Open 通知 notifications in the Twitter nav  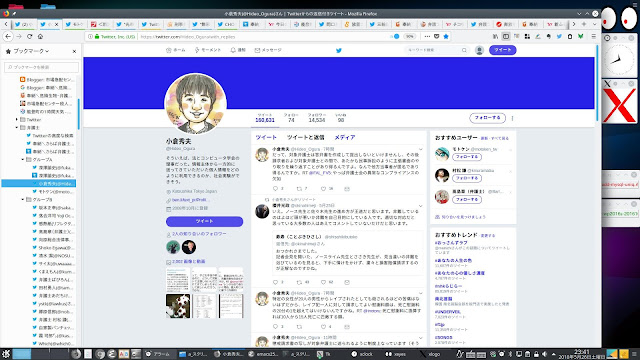pos(238,50)
